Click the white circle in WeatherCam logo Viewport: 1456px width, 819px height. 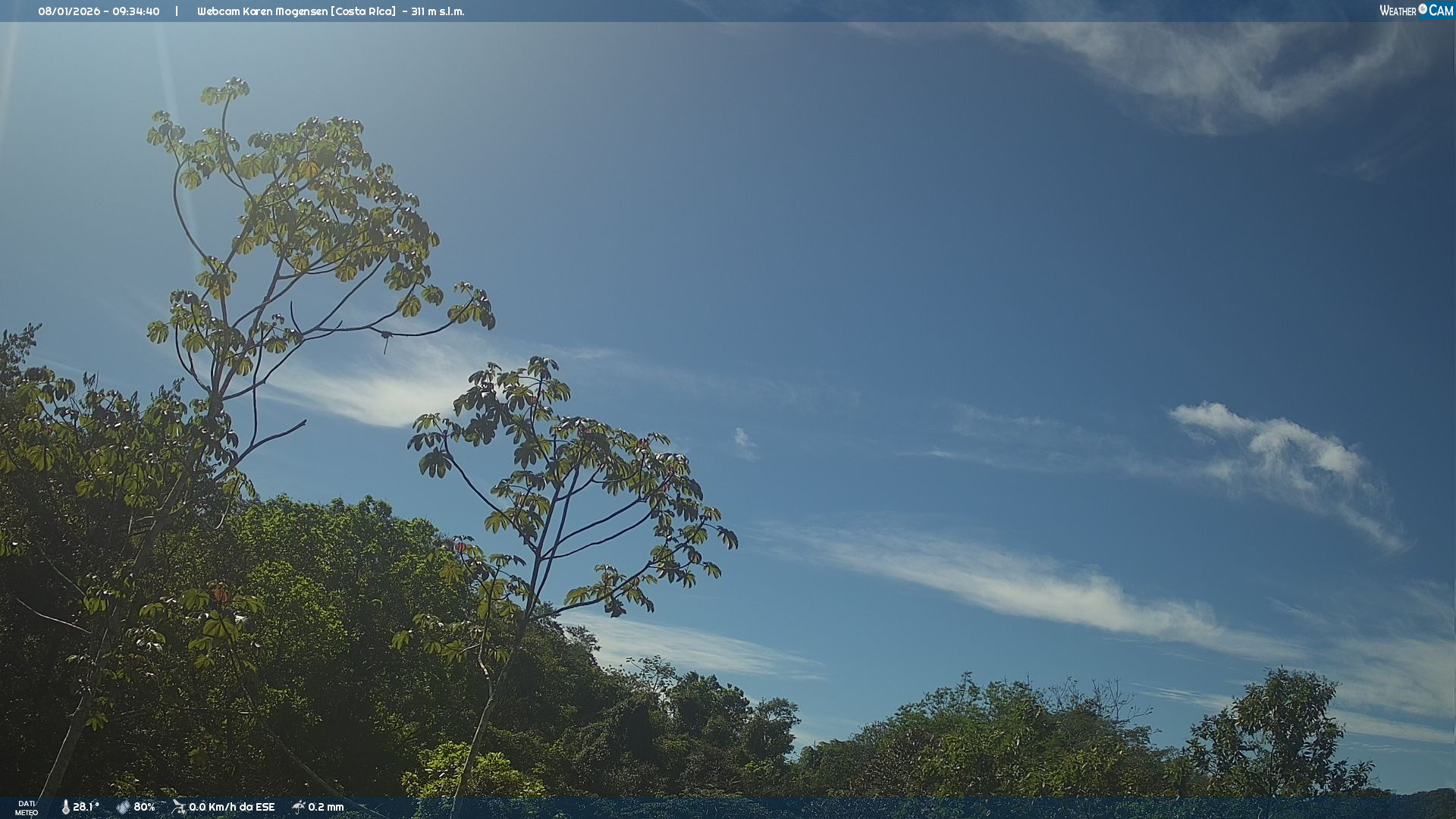point(1423,9)
